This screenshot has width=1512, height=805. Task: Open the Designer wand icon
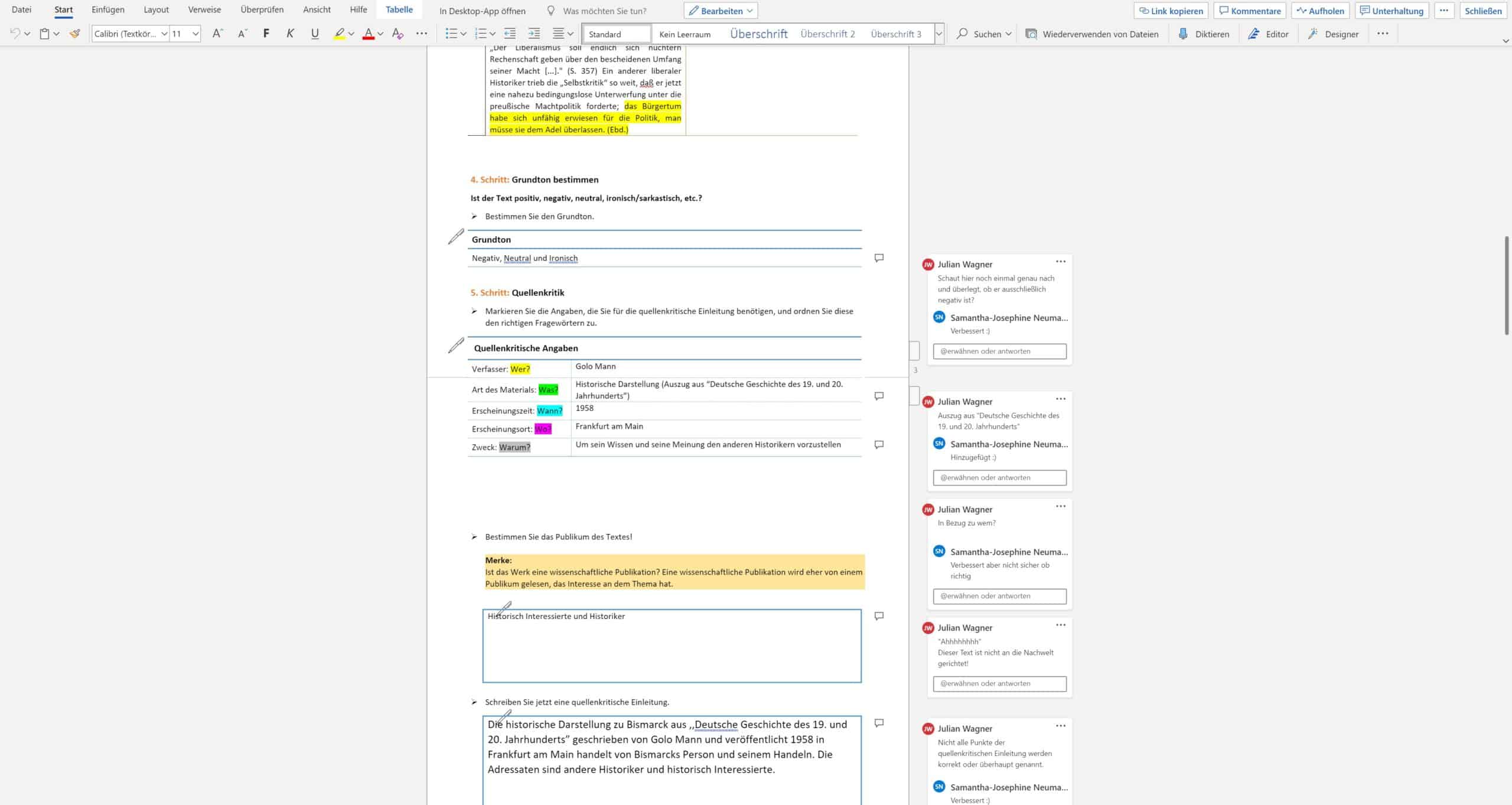tap(1312, 34)
